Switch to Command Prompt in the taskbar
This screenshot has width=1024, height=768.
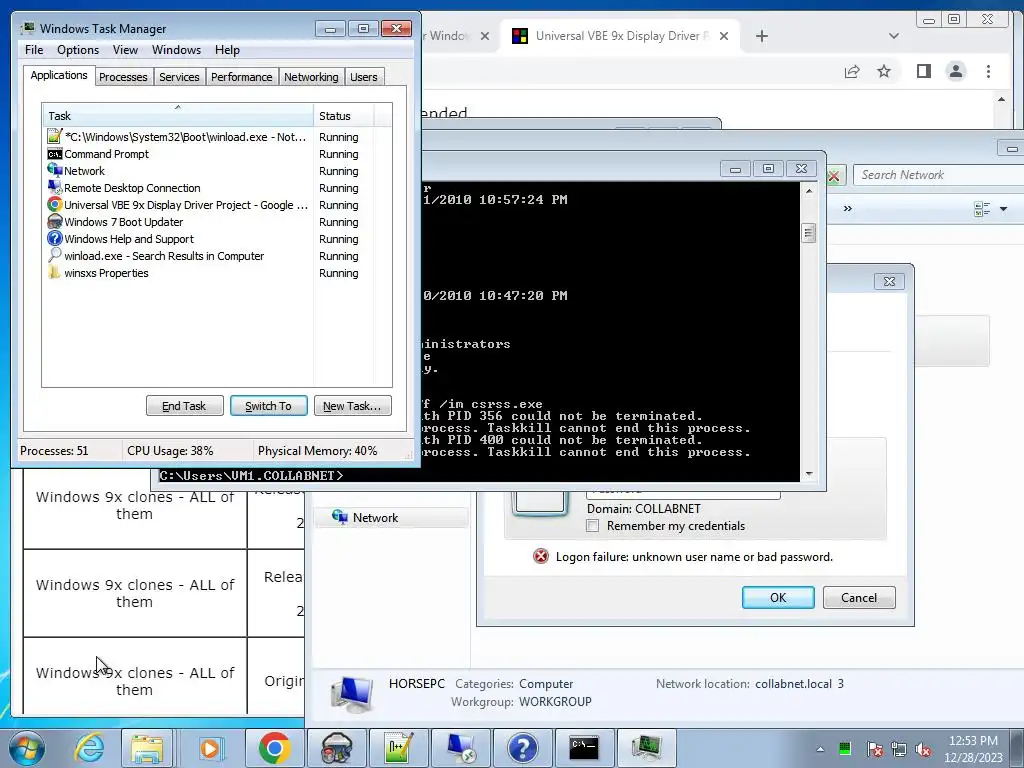point(584,748)
